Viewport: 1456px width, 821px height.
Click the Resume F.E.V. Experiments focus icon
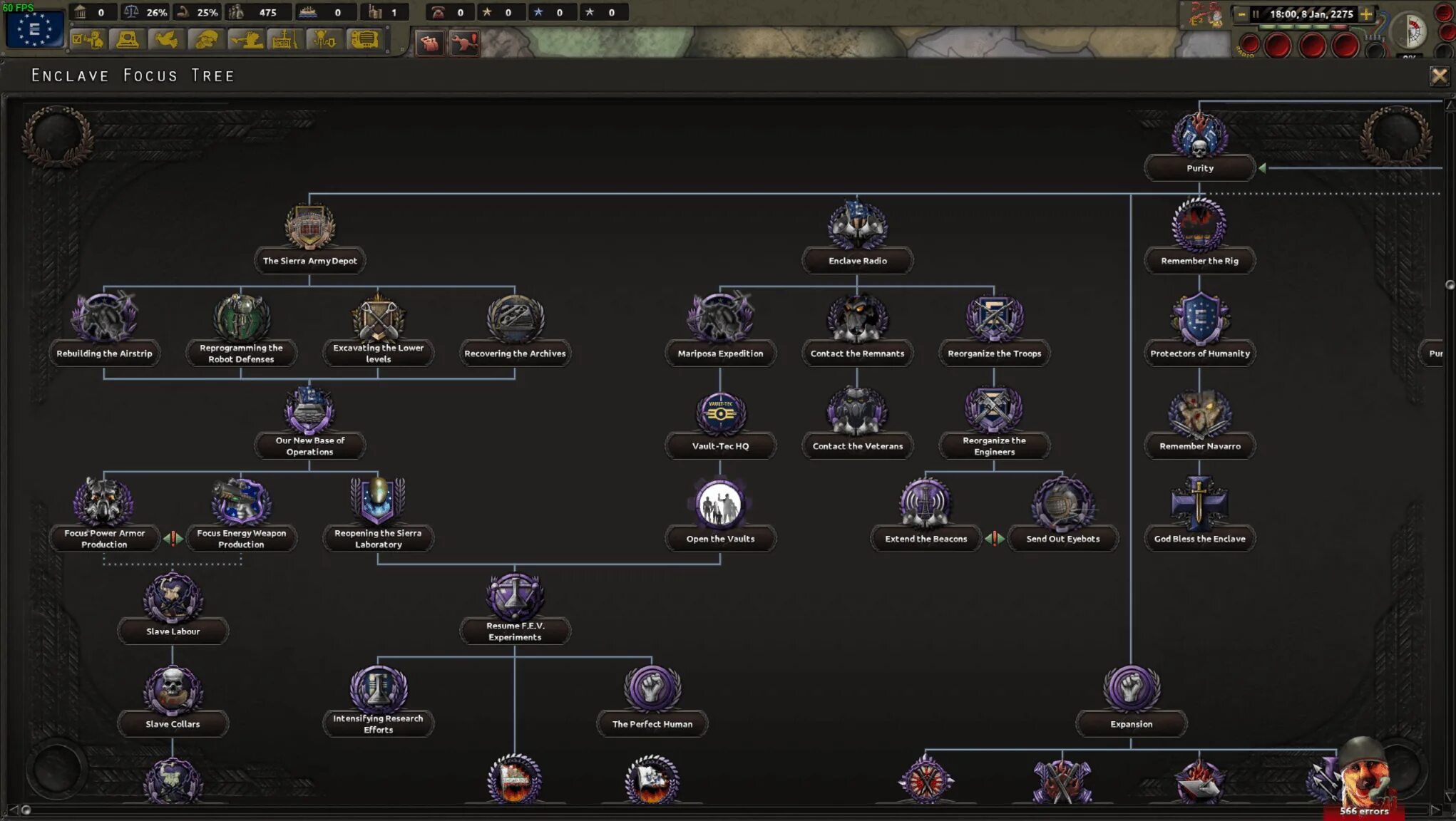(x=515, y=597)
